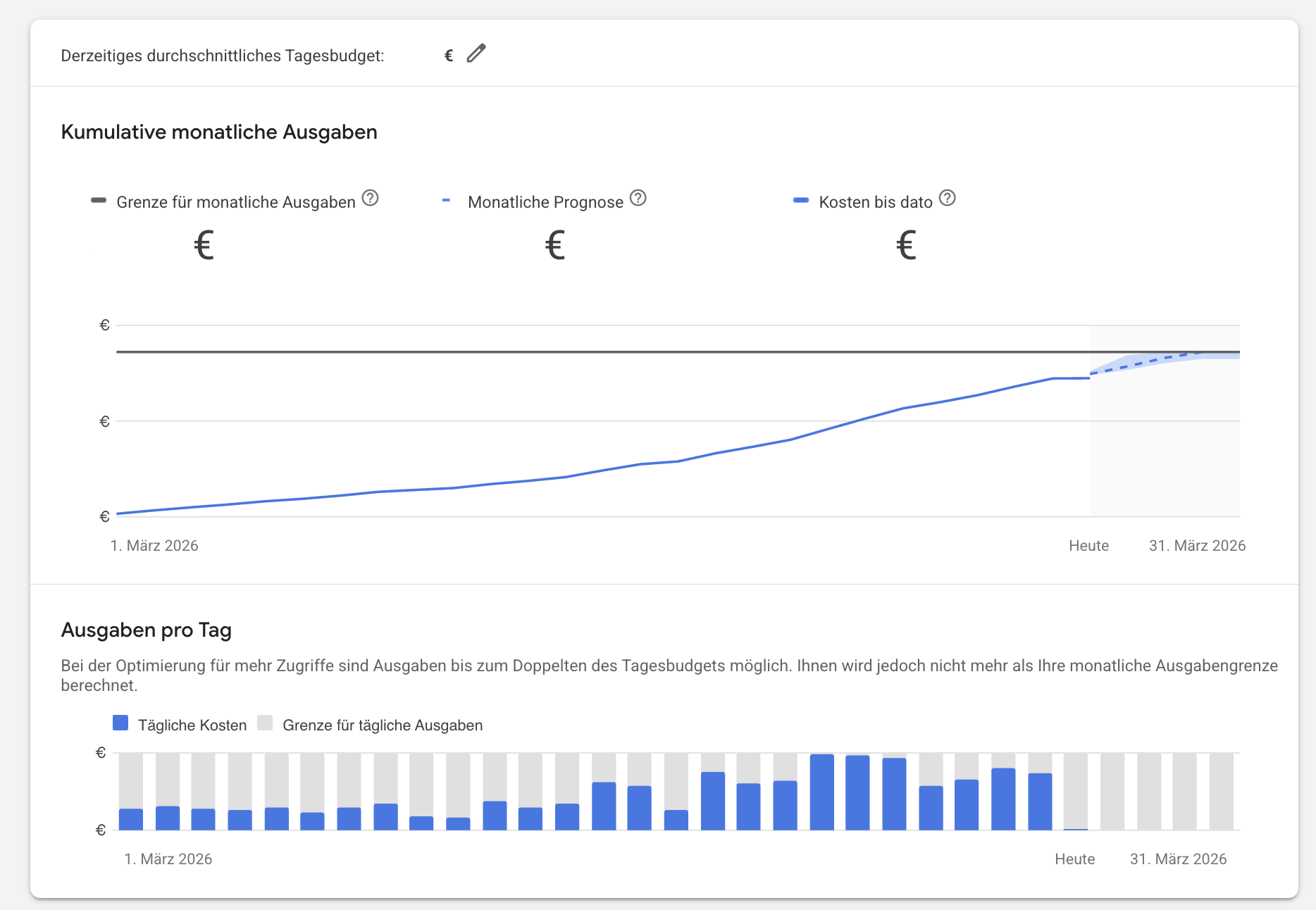Select the Grenze für tägliche Ausgaben legend label

[x=383, y=725]
